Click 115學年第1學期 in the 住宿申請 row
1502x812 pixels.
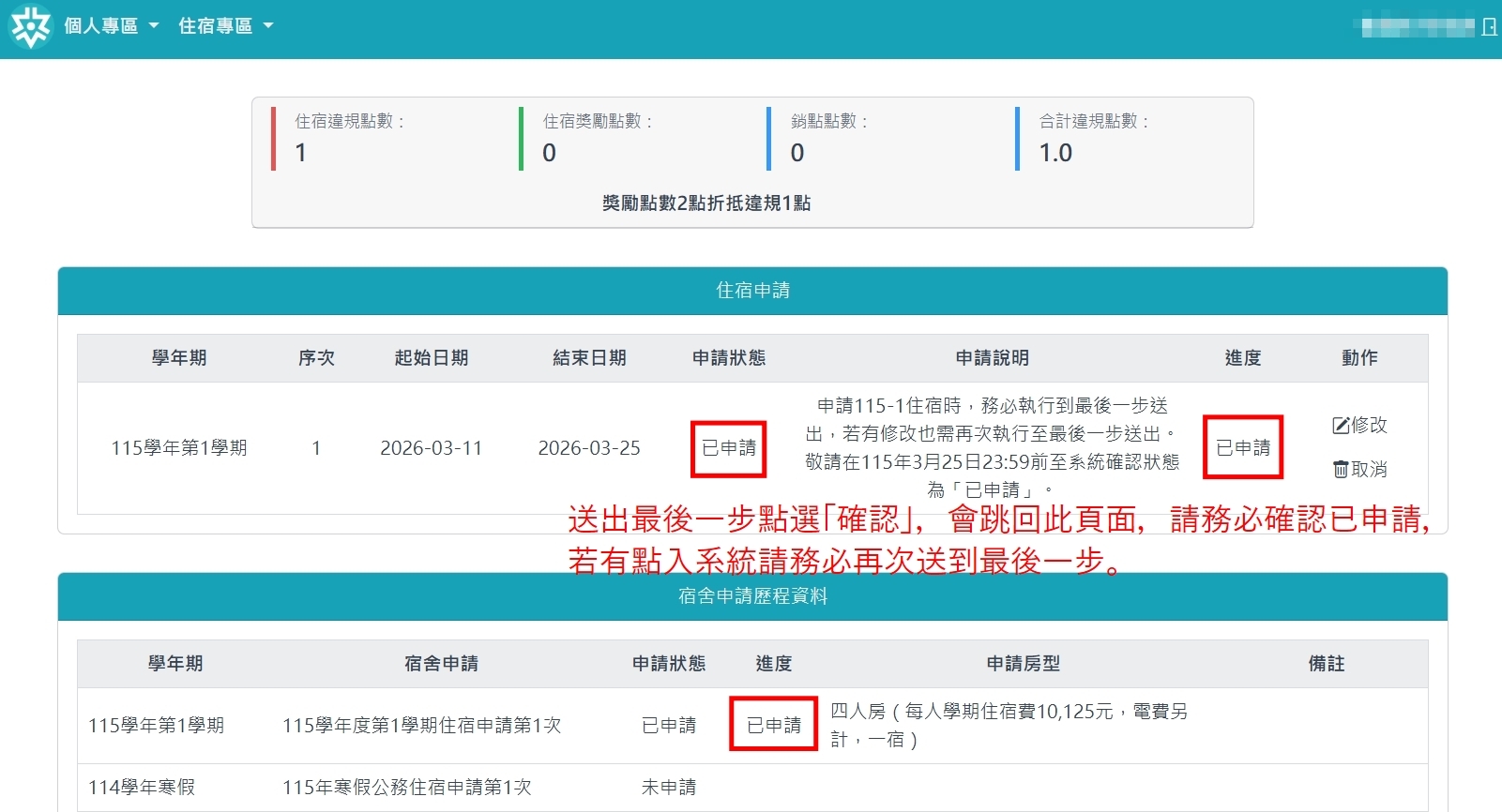[179, 448]
